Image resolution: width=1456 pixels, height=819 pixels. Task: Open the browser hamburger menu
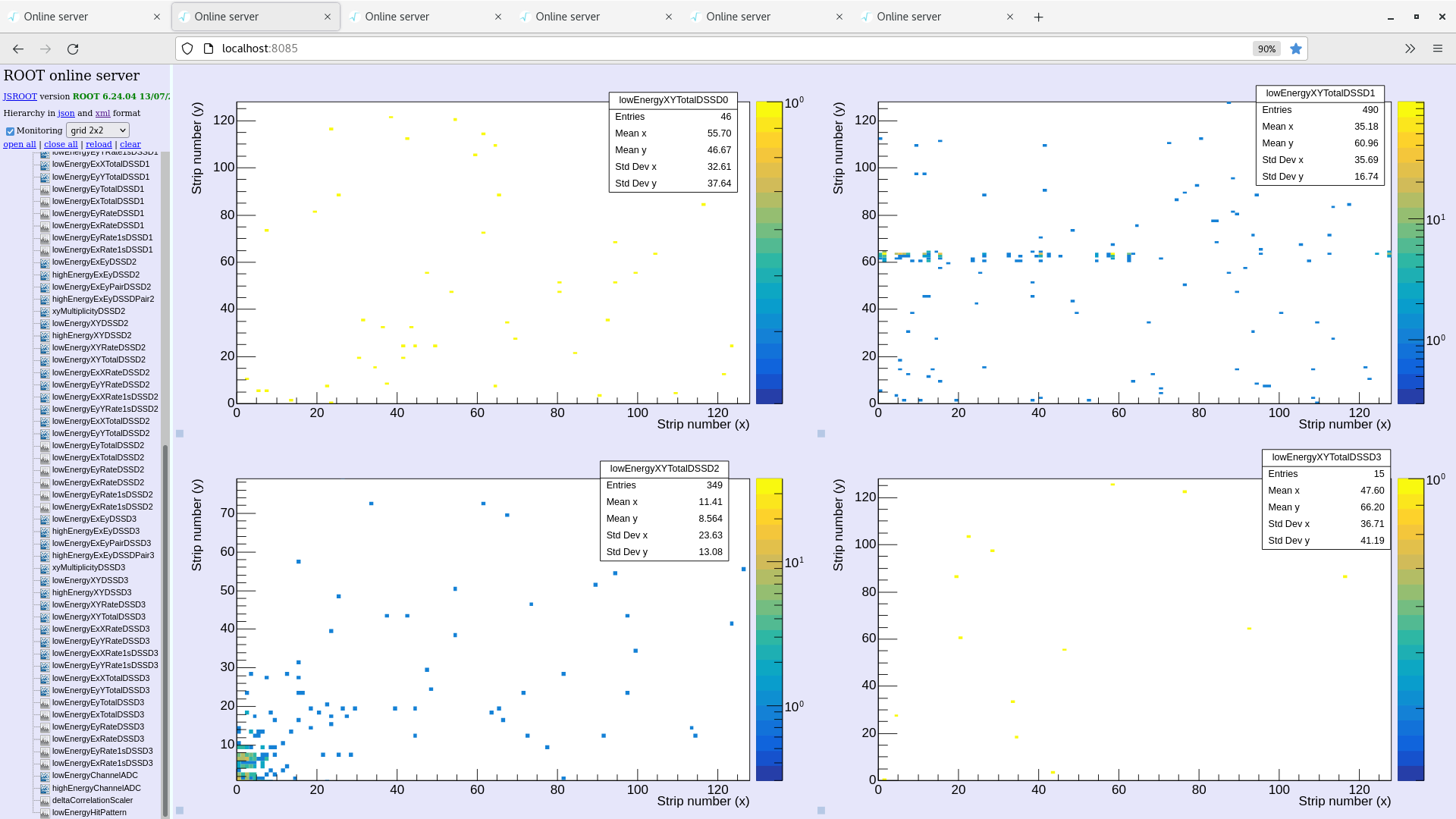click(x=1437, y=49)
